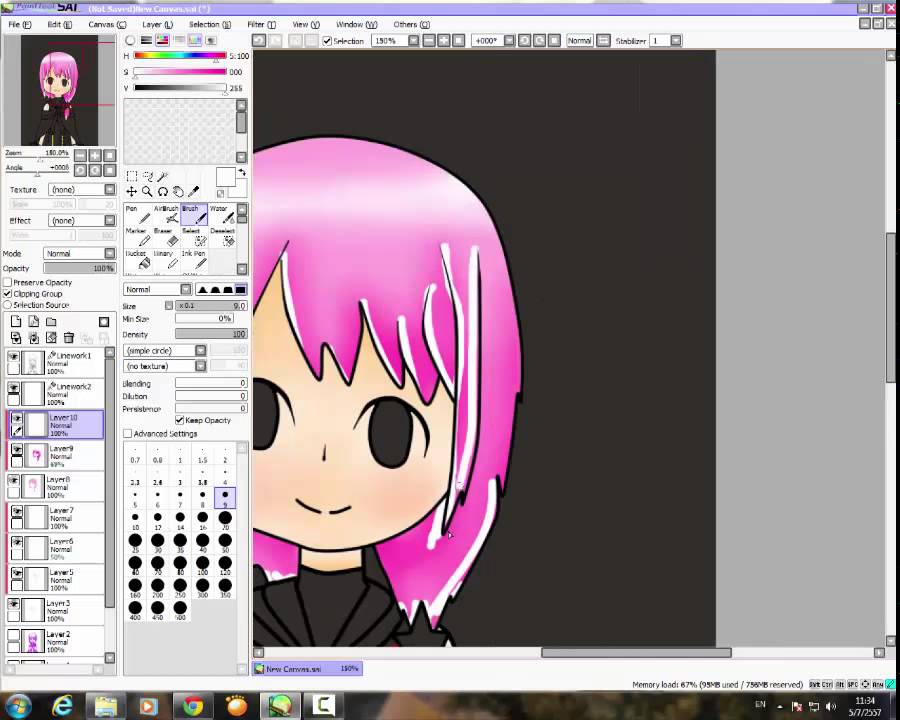Select brush size preset 20

click(x=225, y=520)
